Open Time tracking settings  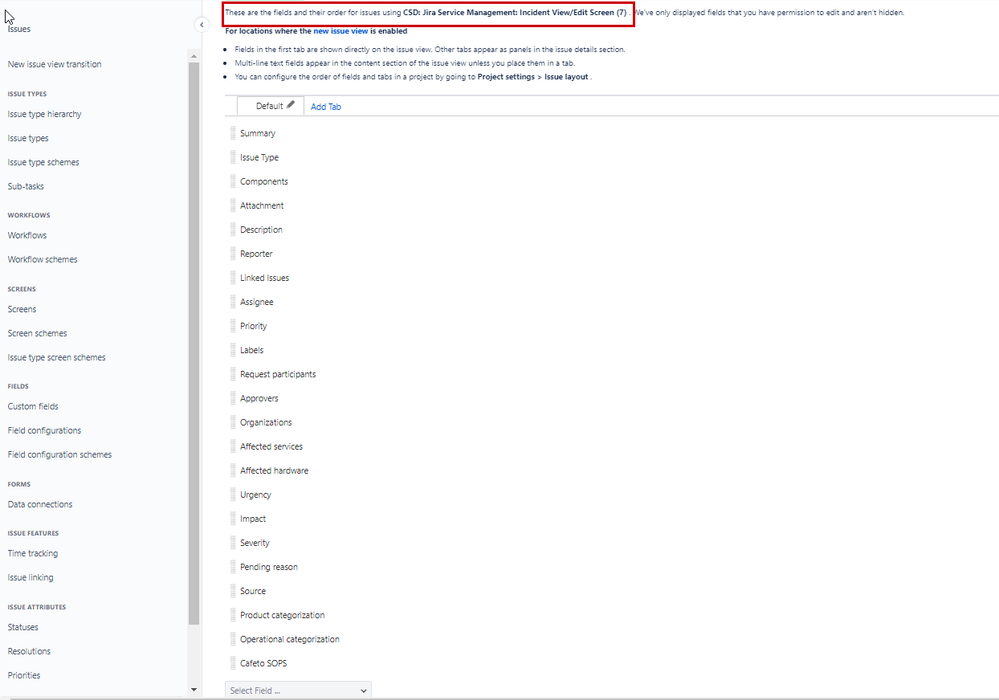pos(32,554)
